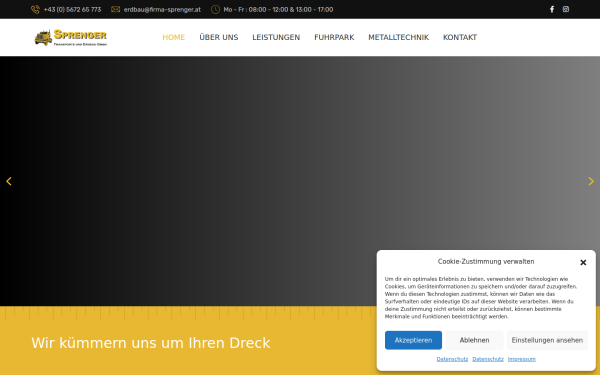Follow the Impressum link
This screenshot has width=600, height=375.
tap(522, 359)
